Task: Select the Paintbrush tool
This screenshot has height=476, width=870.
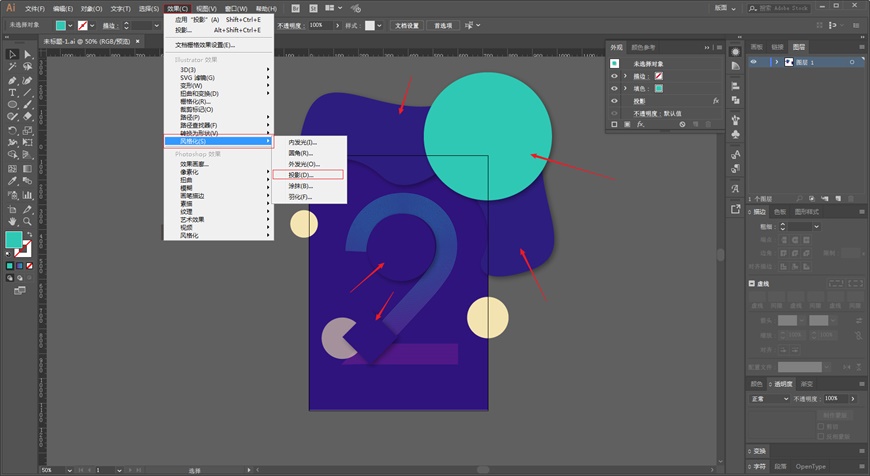Action: (x=27, y=105)
